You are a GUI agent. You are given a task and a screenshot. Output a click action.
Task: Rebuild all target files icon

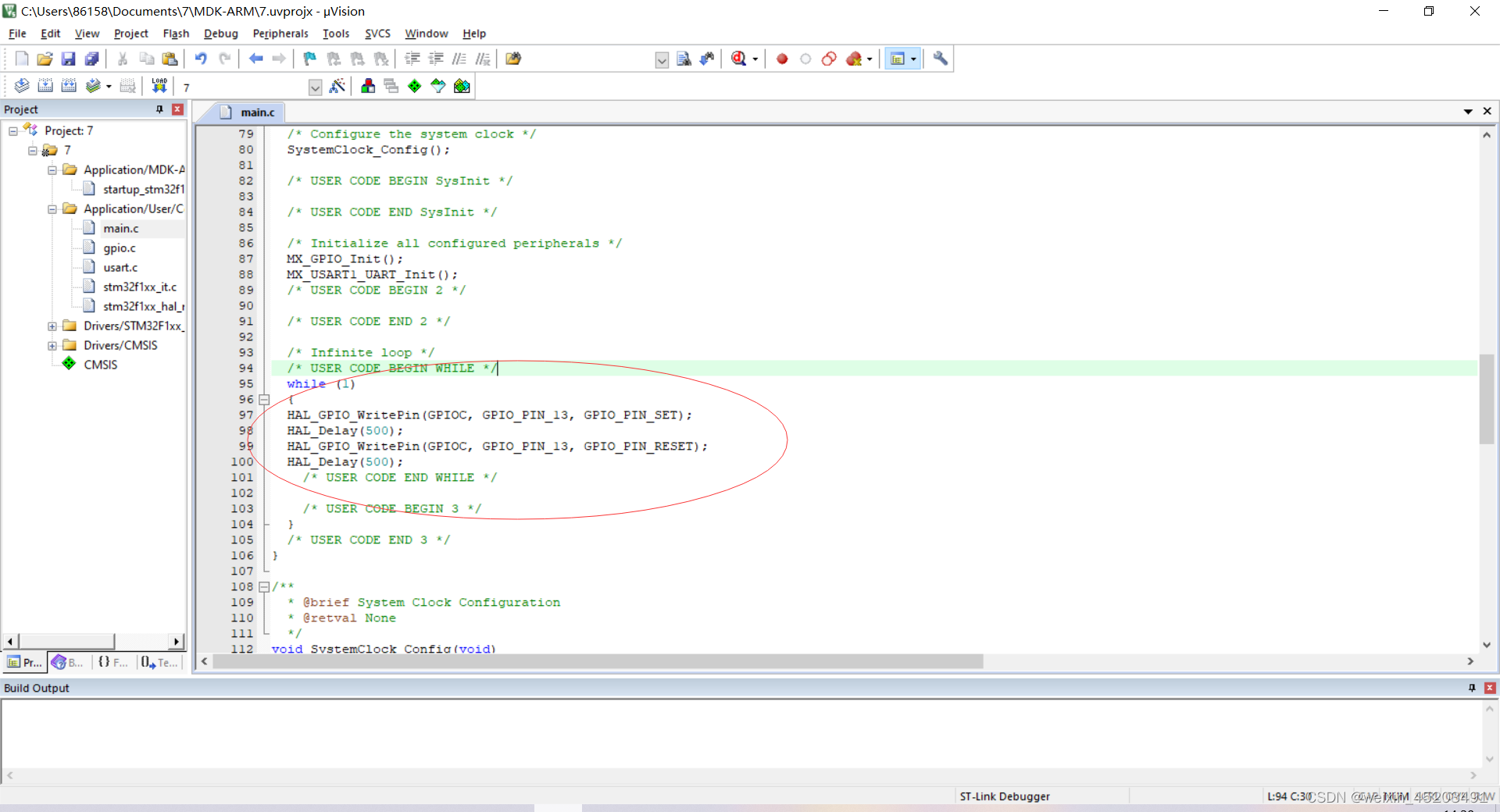pos(69,86)
